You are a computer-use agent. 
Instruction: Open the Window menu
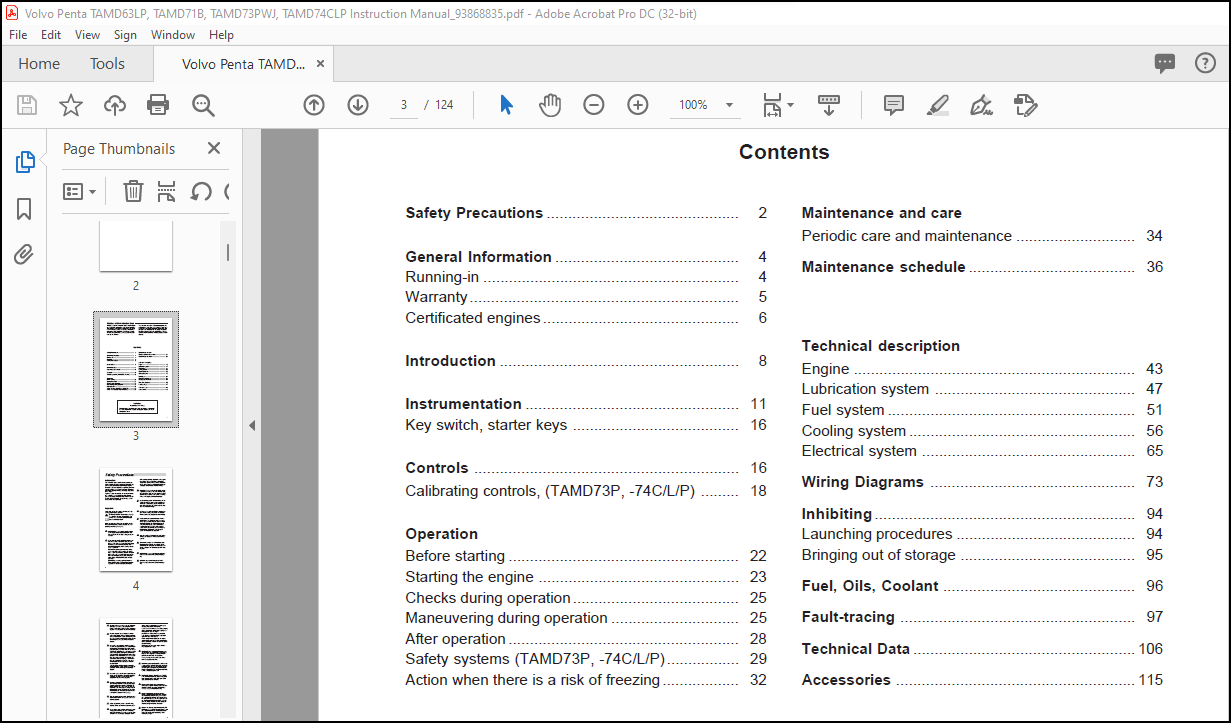click(x=173, y=34)
